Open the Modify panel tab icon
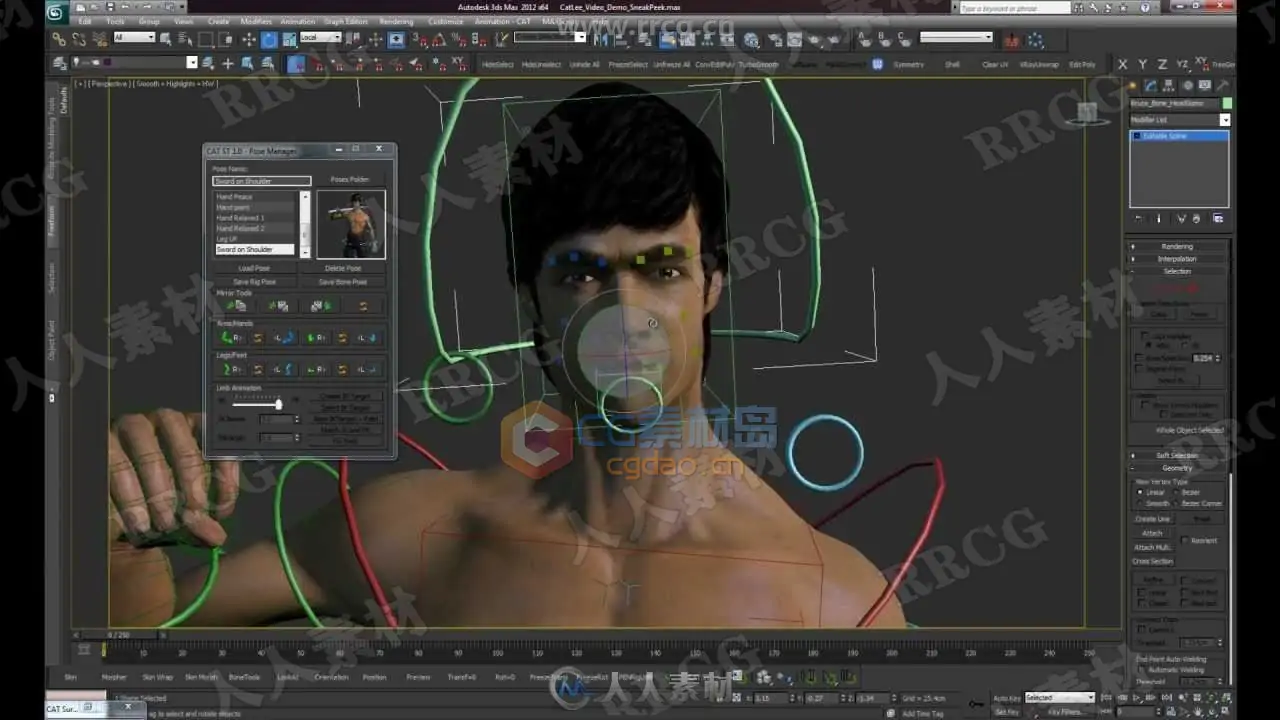This screenshot has height=720, width=1280. [x=1151, y=85]
